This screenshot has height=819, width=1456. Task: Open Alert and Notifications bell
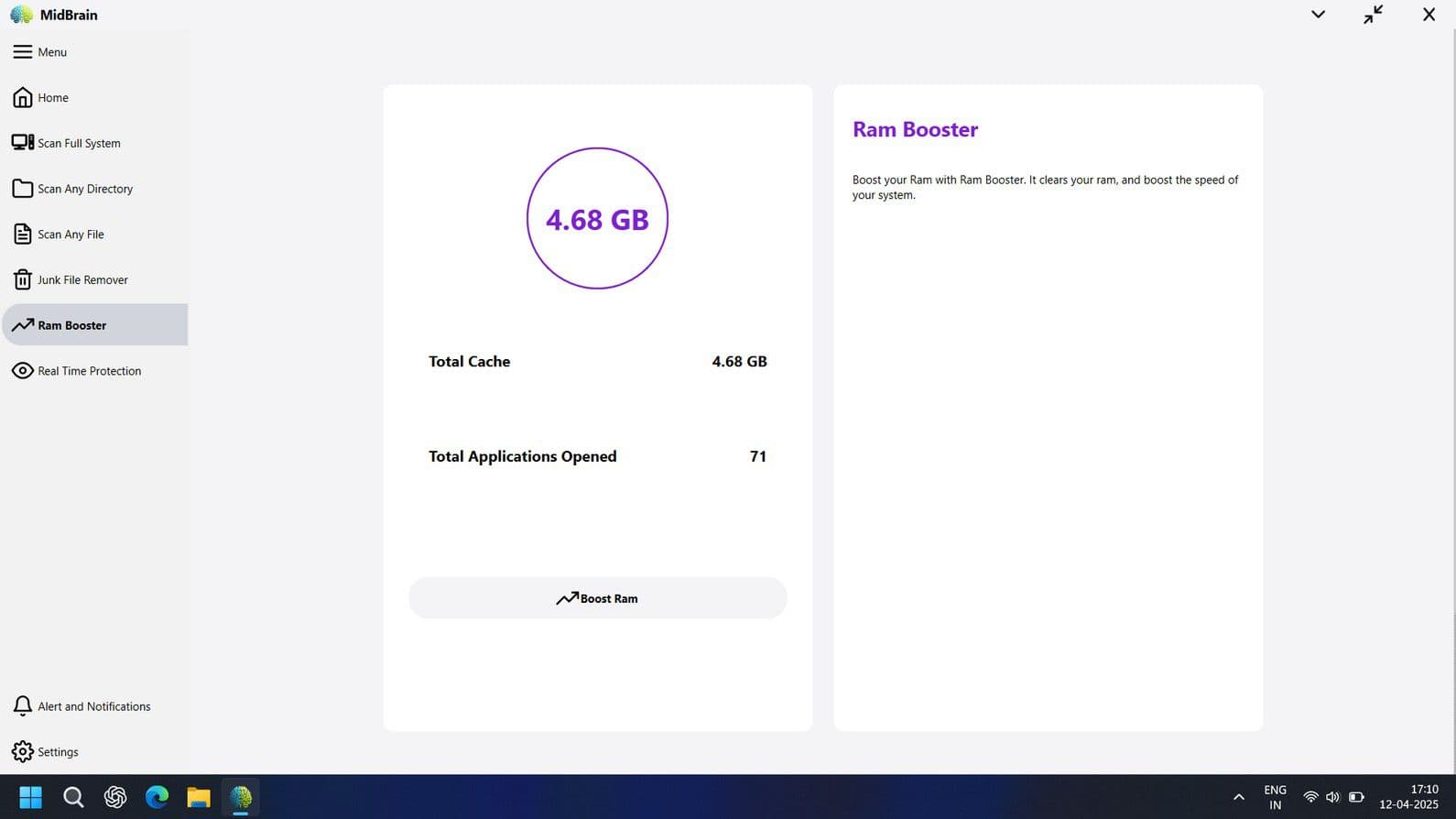point(23,706)
